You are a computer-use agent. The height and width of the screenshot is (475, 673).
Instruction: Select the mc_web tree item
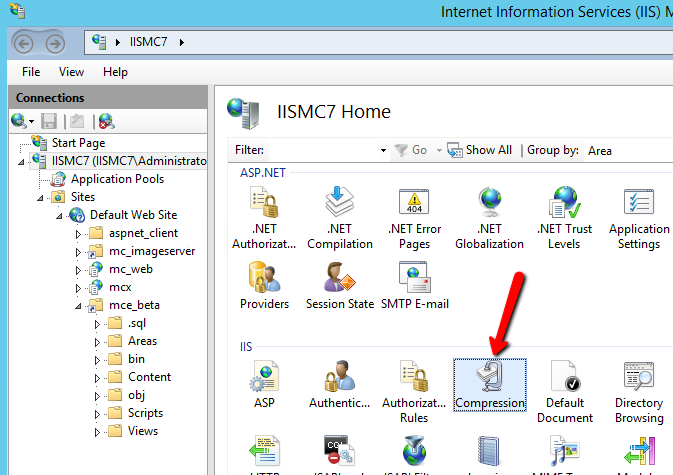(130, 269)
